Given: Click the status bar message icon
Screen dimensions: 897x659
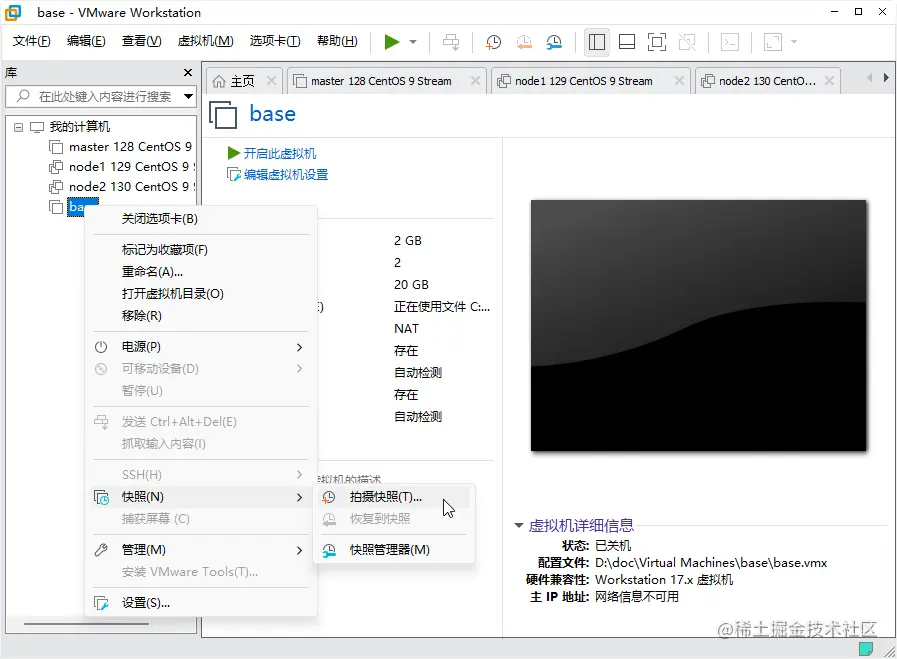Looking at the screenshot, I should coord(866,649).
